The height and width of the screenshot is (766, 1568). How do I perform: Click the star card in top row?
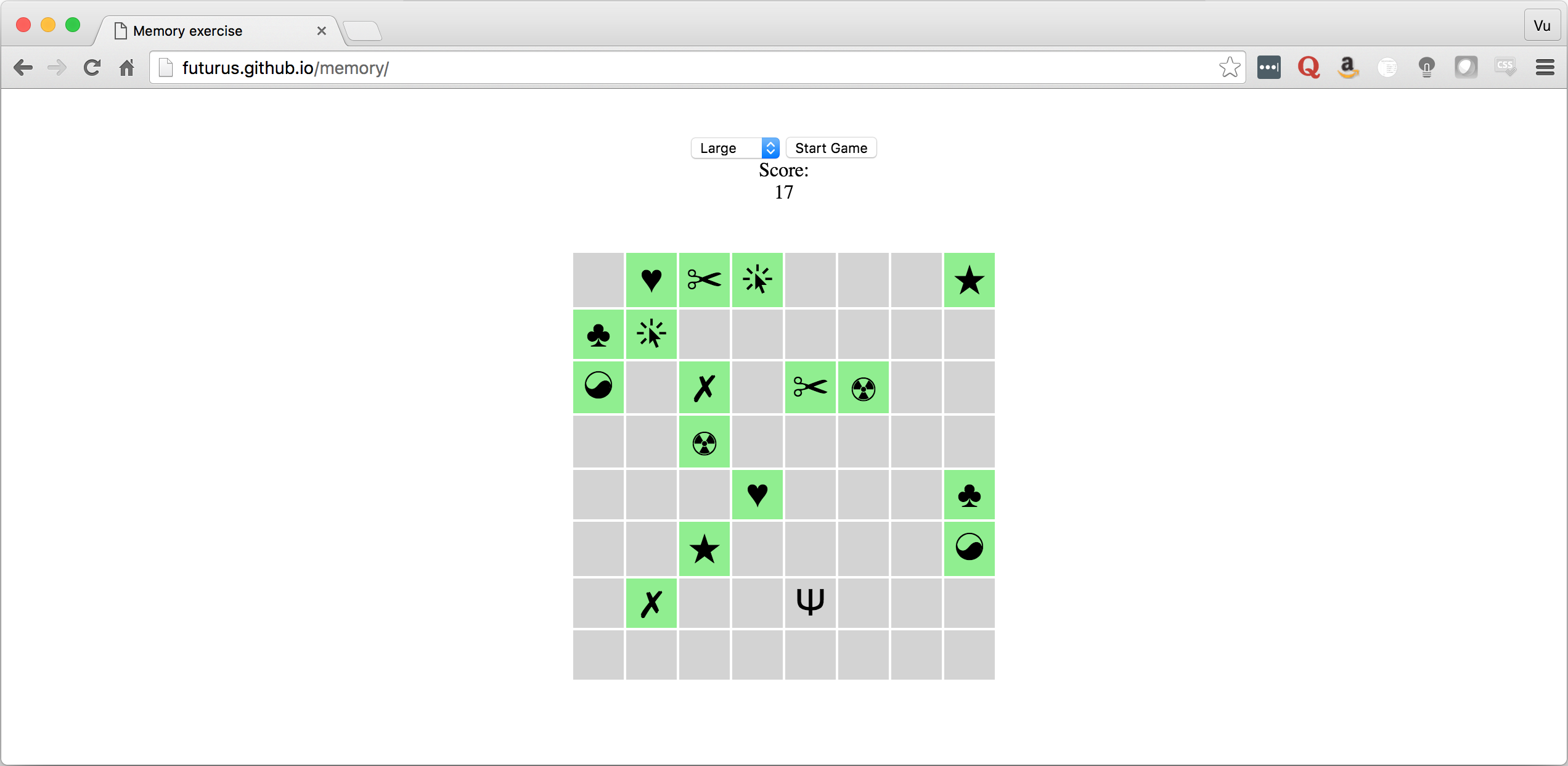click(x=969, y=280)
